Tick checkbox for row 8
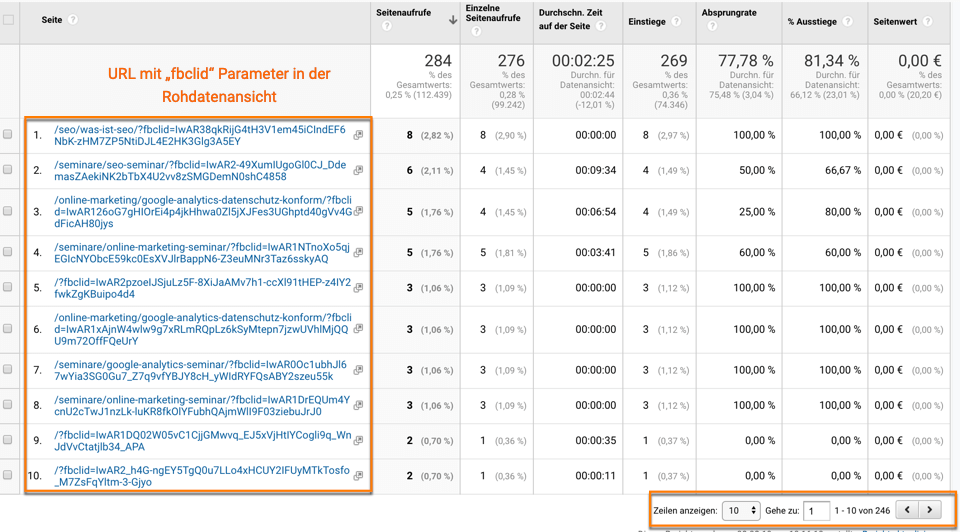 pyautogui.click(x=7, y=405)
